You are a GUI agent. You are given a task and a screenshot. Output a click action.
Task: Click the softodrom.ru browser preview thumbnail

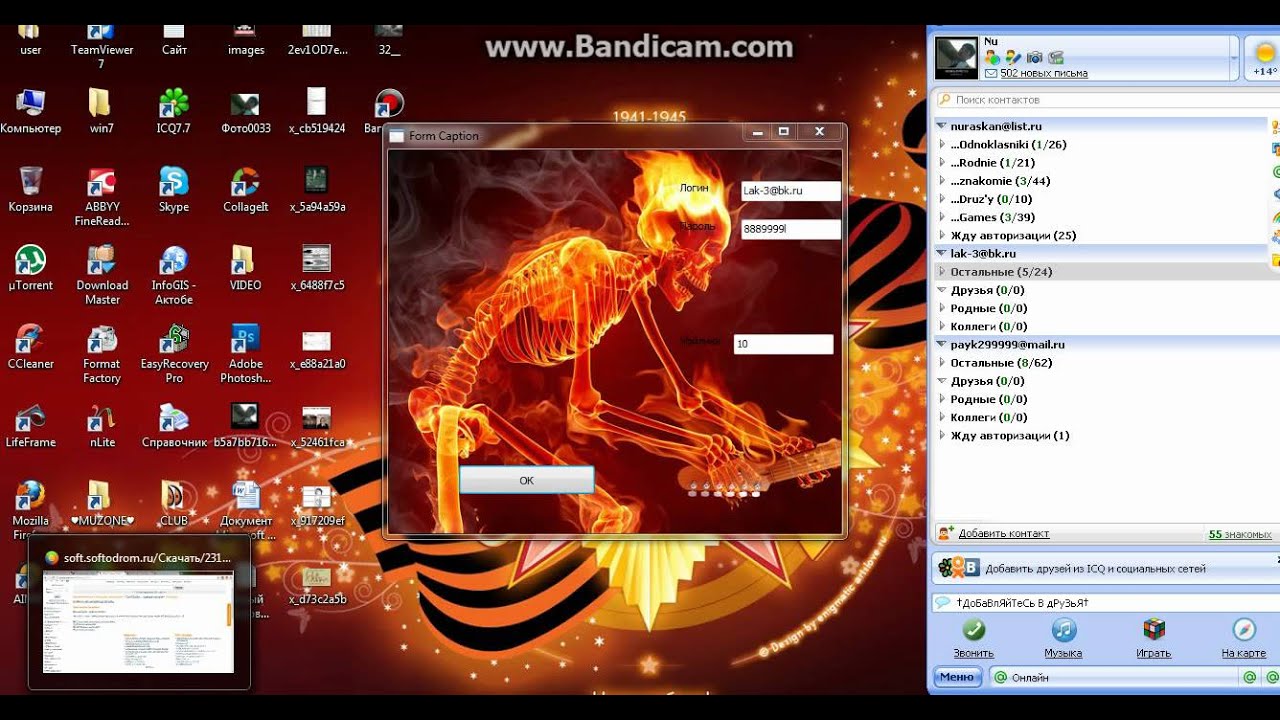[139, 623]
